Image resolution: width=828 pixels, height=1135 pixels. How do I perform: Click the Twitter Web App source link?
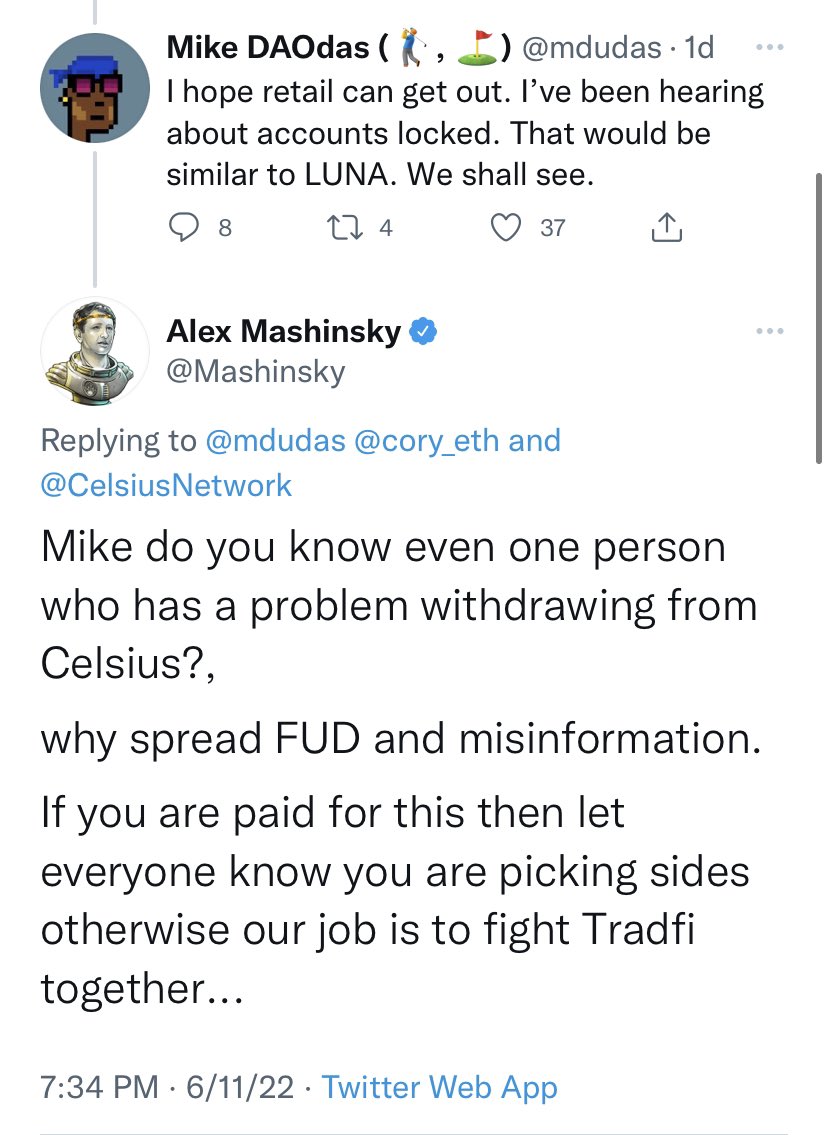click(441, 1087)
